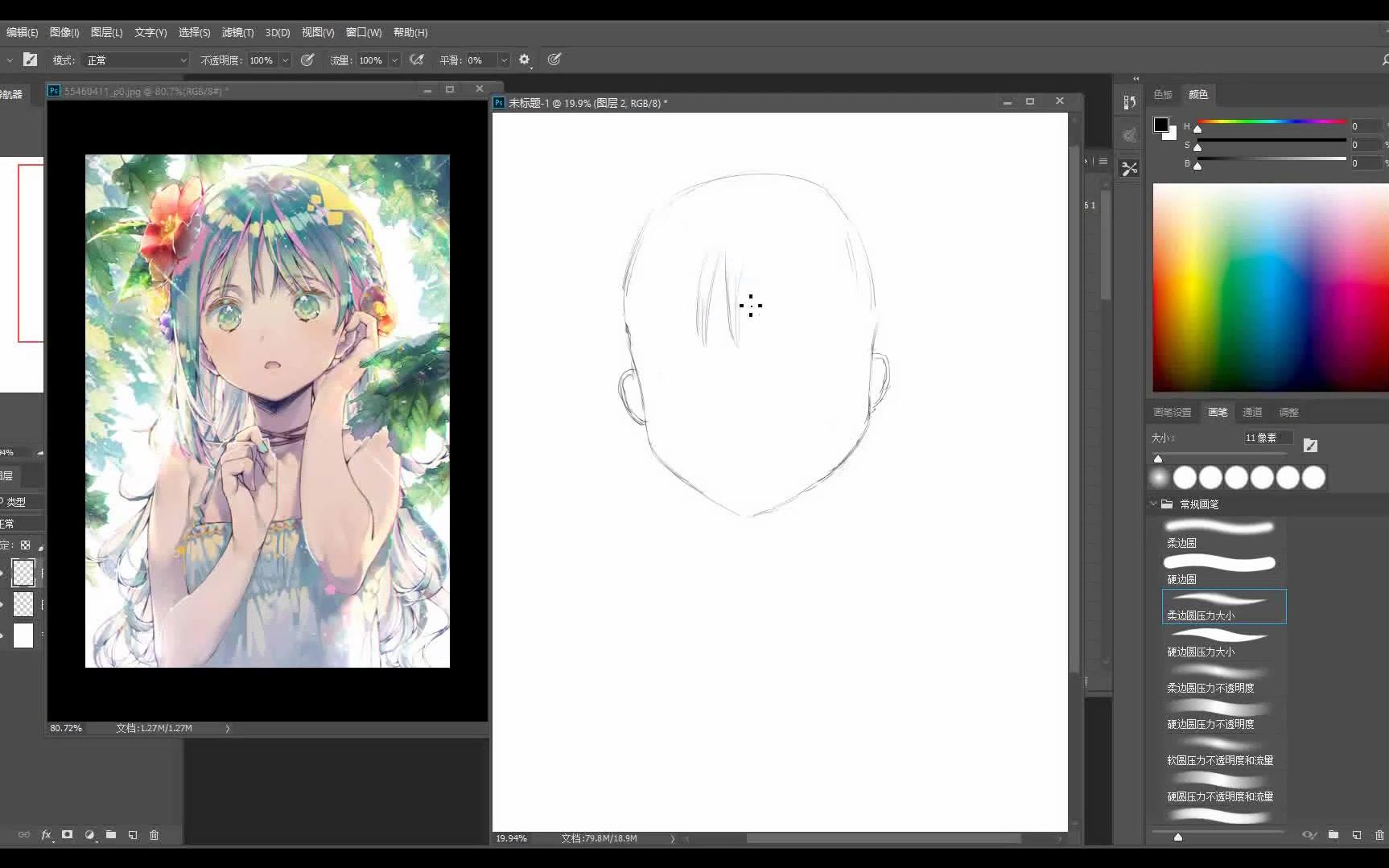This screenshot has height=868, width=1389.
Task: Pick a color from the color spectrum field
Action: point(1271,287)
